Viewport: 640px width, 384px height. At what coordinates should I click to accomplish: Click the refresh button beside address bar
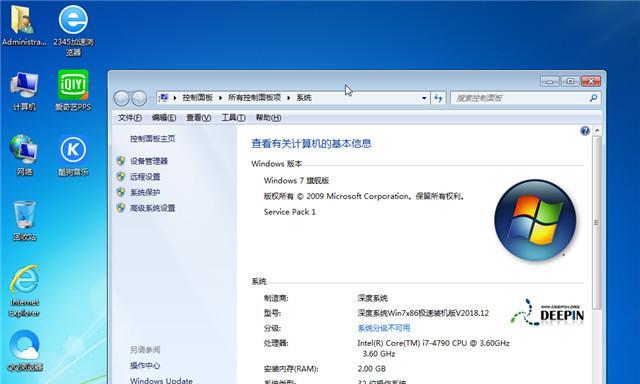438,98
